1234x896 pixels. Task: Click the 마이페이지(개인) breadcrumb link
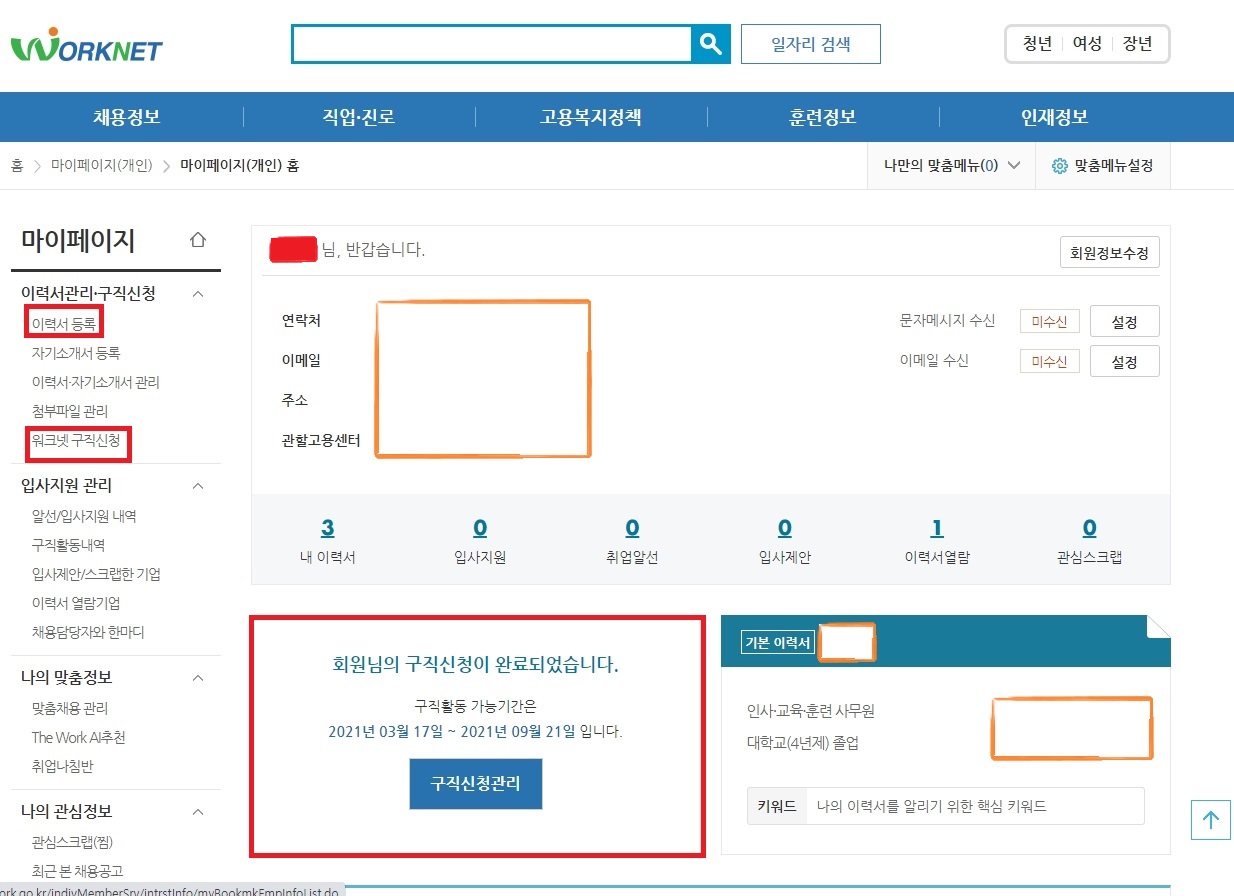pyautogui.click(x=101, y=166)
